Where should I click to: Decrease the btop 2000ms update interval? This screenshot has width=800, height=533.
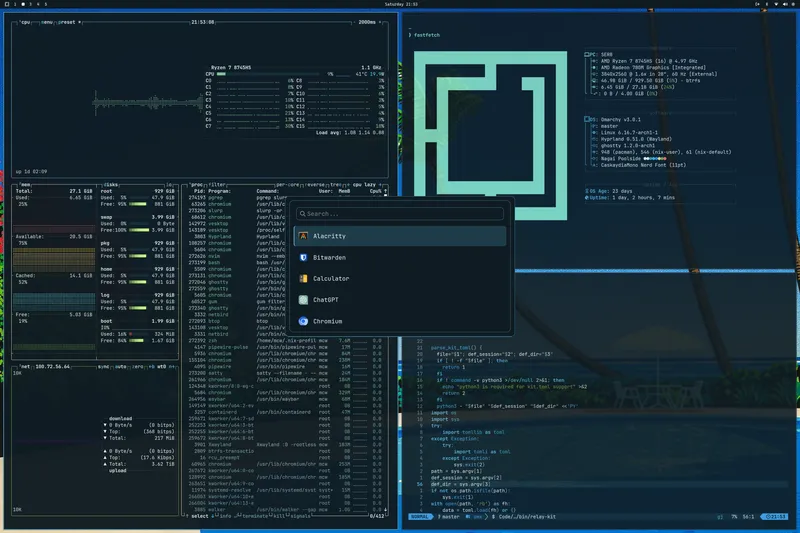coord(354,22)
